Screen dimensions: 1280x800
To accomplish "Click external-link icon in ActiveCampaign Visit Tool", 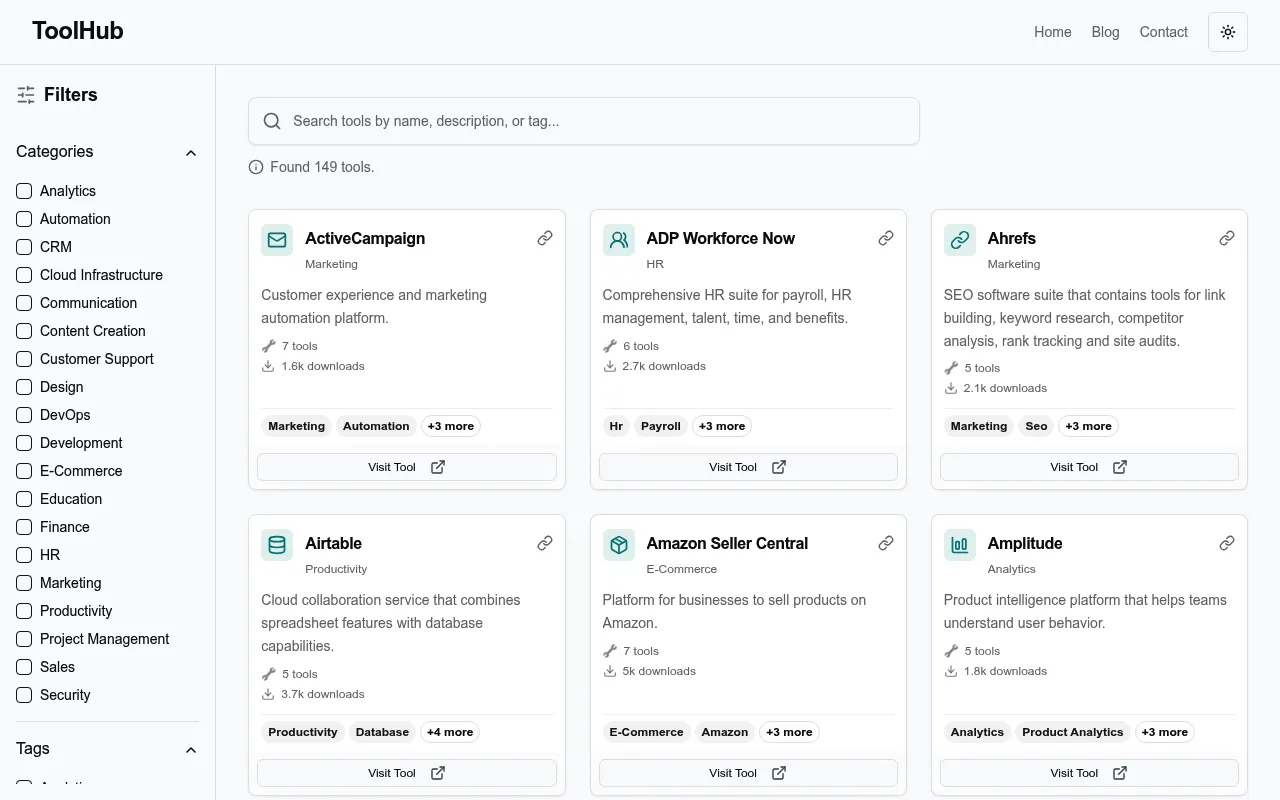I will tap(438, 467).
